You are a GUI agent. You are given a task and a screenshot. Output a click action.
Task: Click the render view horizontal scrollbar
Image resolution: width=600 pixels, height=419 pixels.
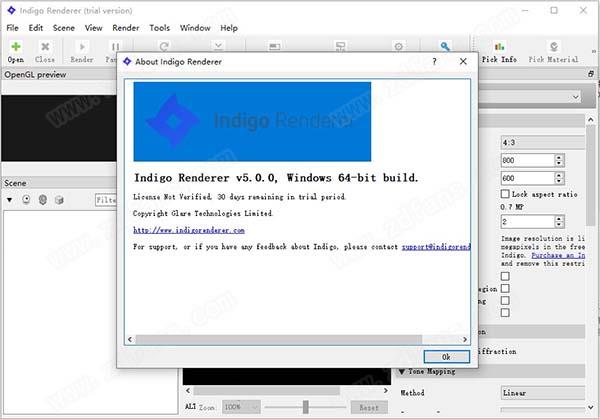click(x=266, y=390)
